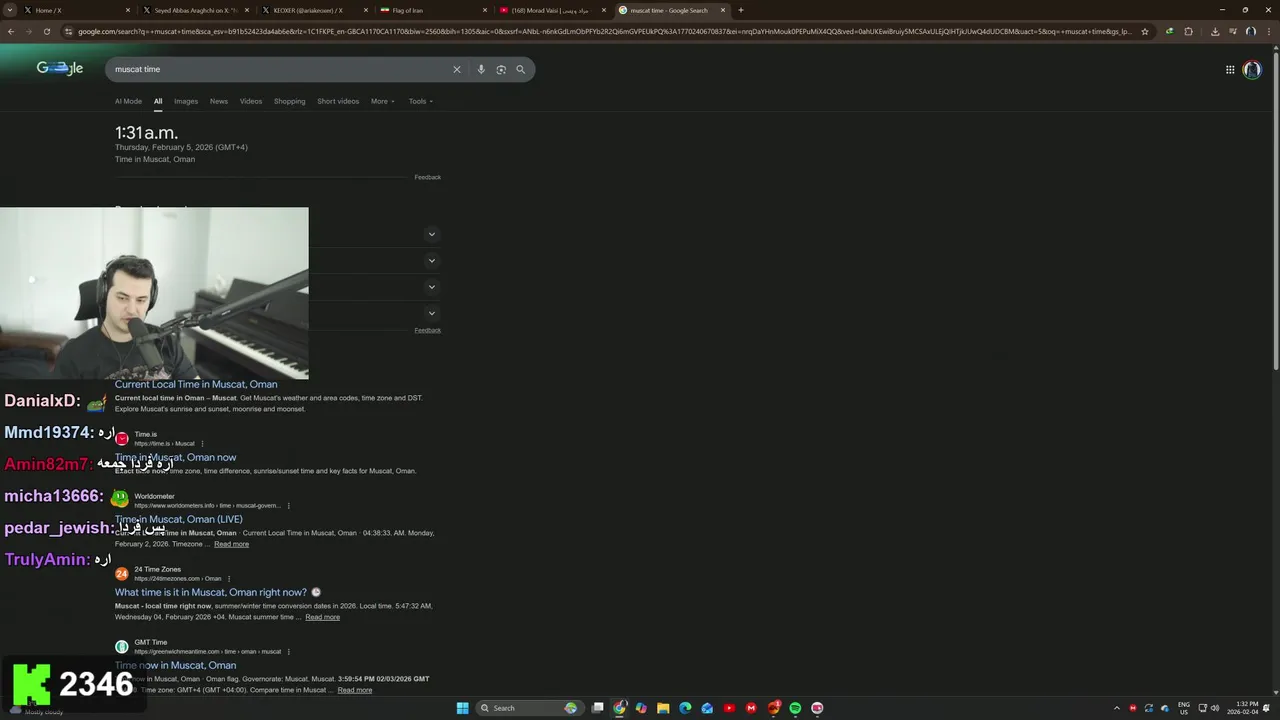Click the page vertical scrollbar
This screenshot has height=720, width=1280.
tap(1275, 212)
